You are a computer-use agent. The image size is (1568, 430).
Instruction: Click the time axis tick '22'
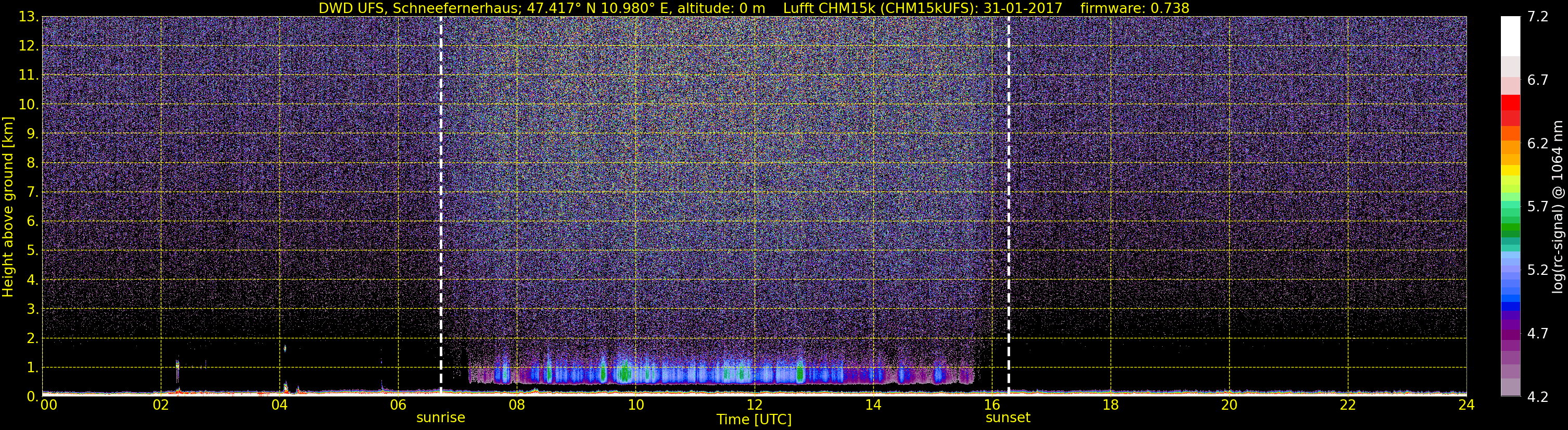tap(1348, 406)
